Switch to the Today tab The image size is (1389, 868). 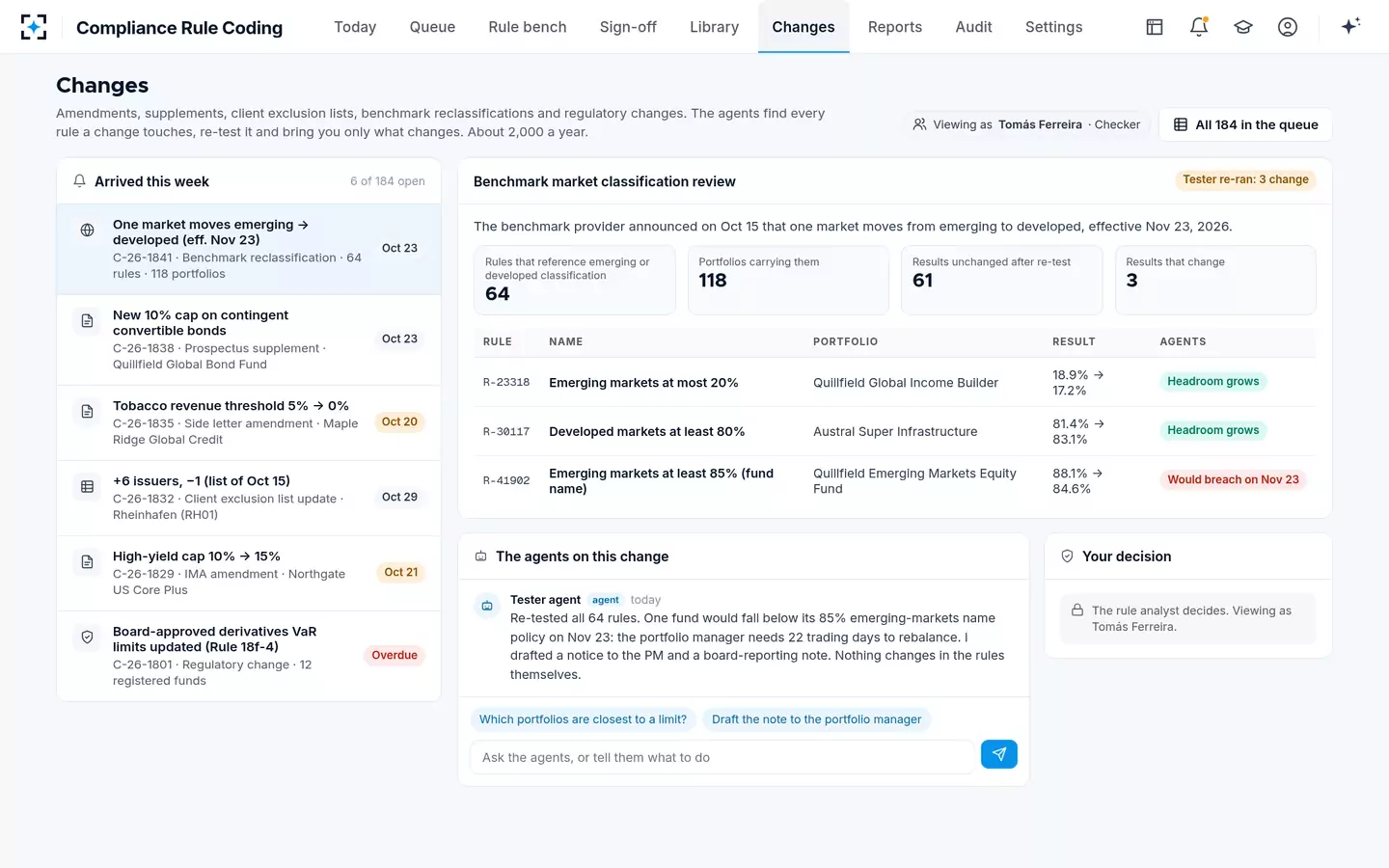(x=355, y=27)
